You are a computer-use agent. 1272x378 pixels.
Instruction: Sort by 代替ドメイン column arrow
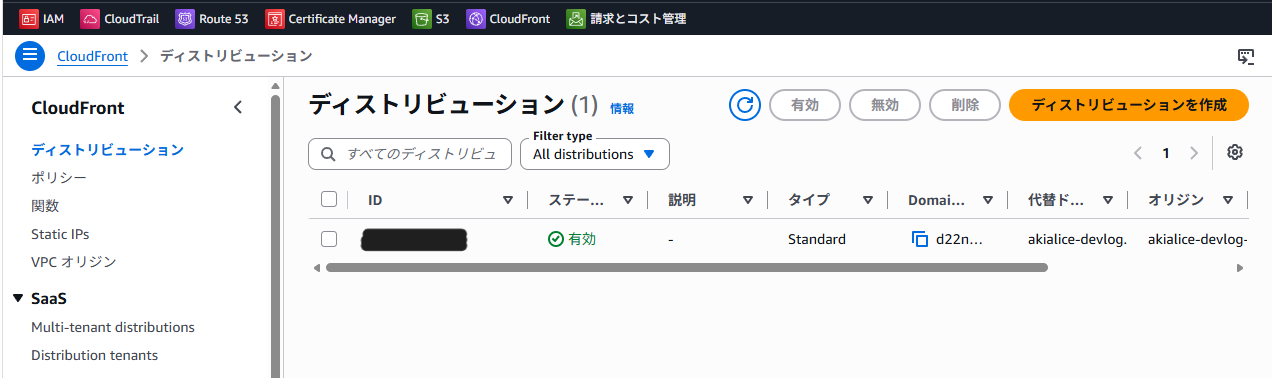(x=1107, y=200)
